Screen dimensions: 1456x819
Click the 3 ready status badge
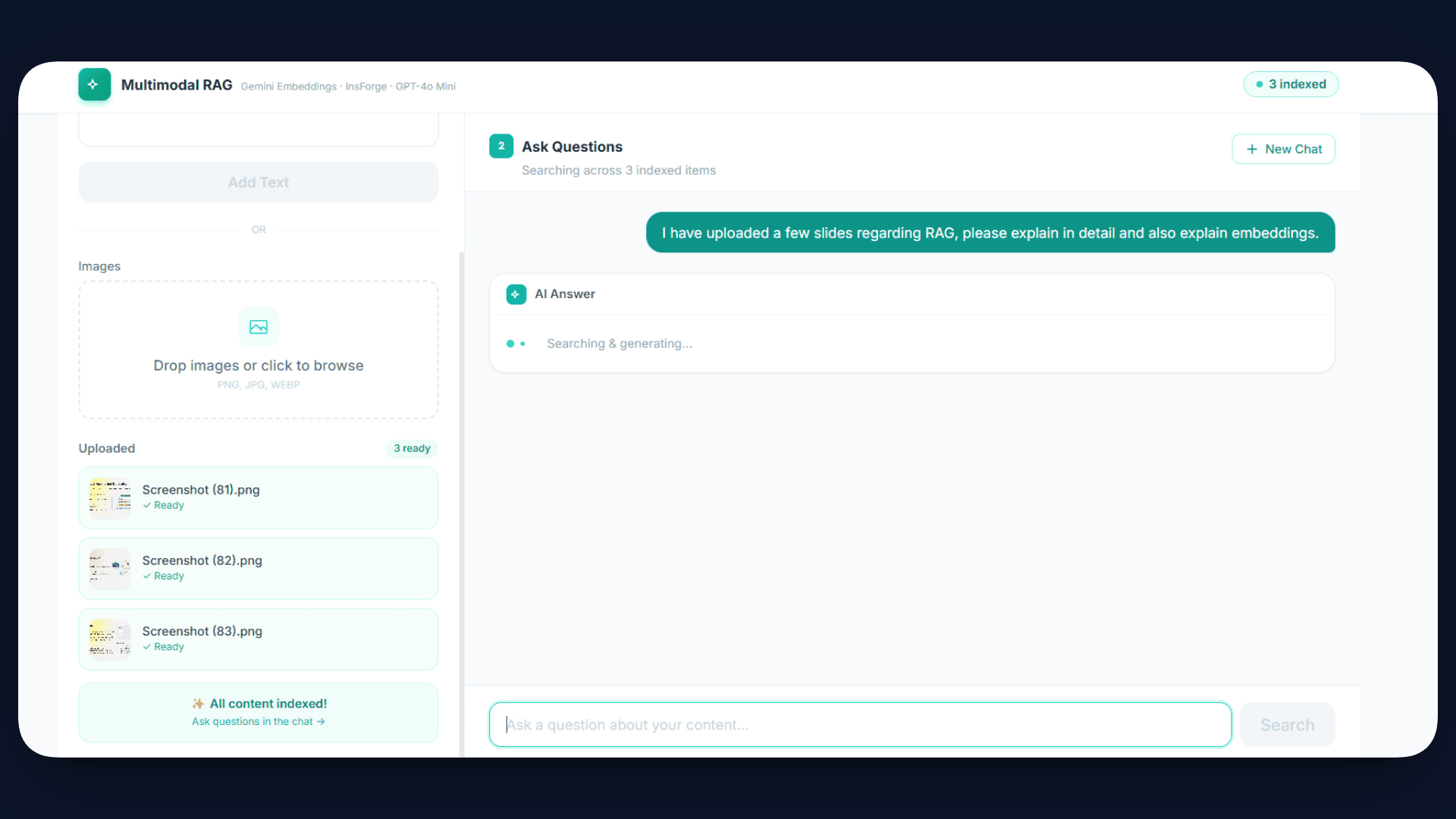tap(412, 448)
